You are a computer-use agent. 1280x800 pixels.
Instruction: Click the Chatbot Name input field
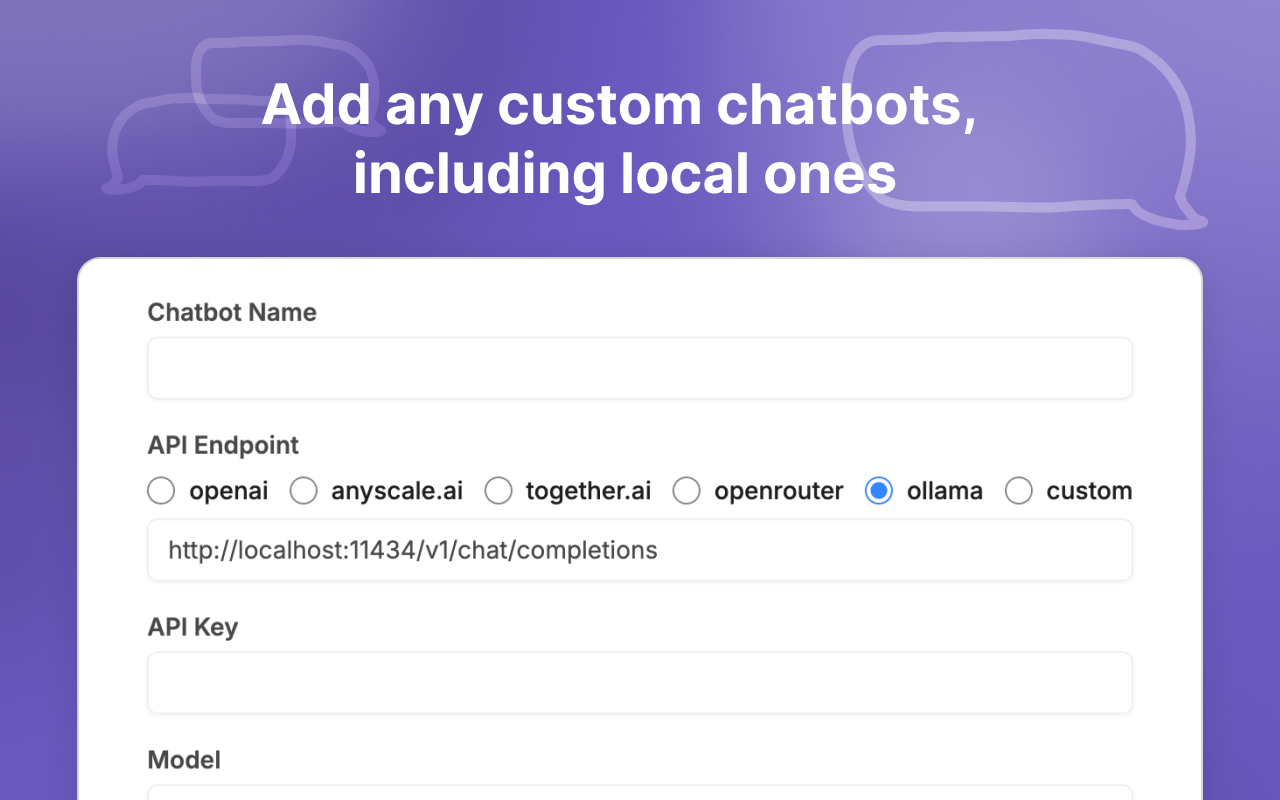click(x=640, y=367)
